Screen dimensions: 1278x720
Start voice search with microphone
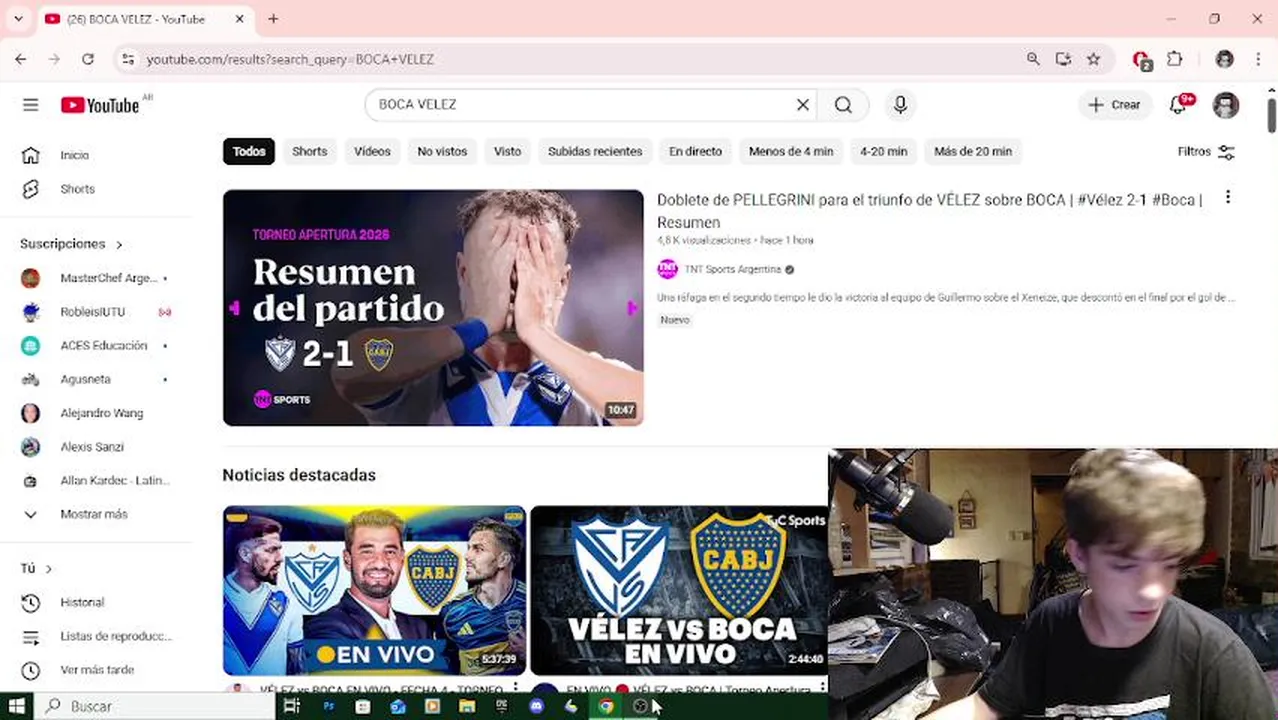900,104
